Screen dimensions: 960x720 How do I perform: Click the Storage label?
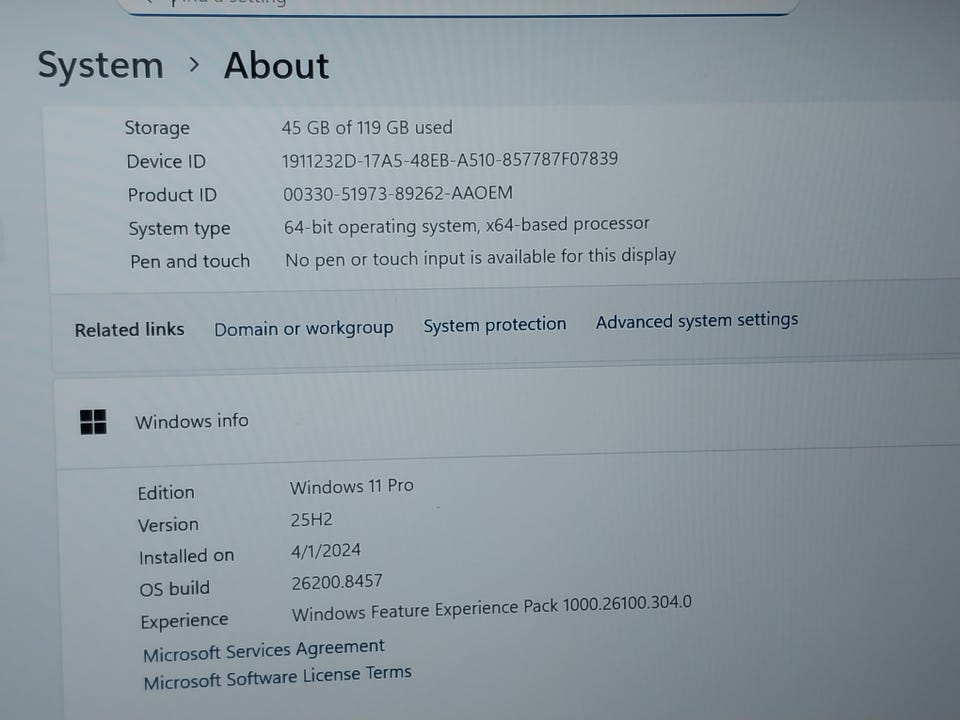click(157, 128)
